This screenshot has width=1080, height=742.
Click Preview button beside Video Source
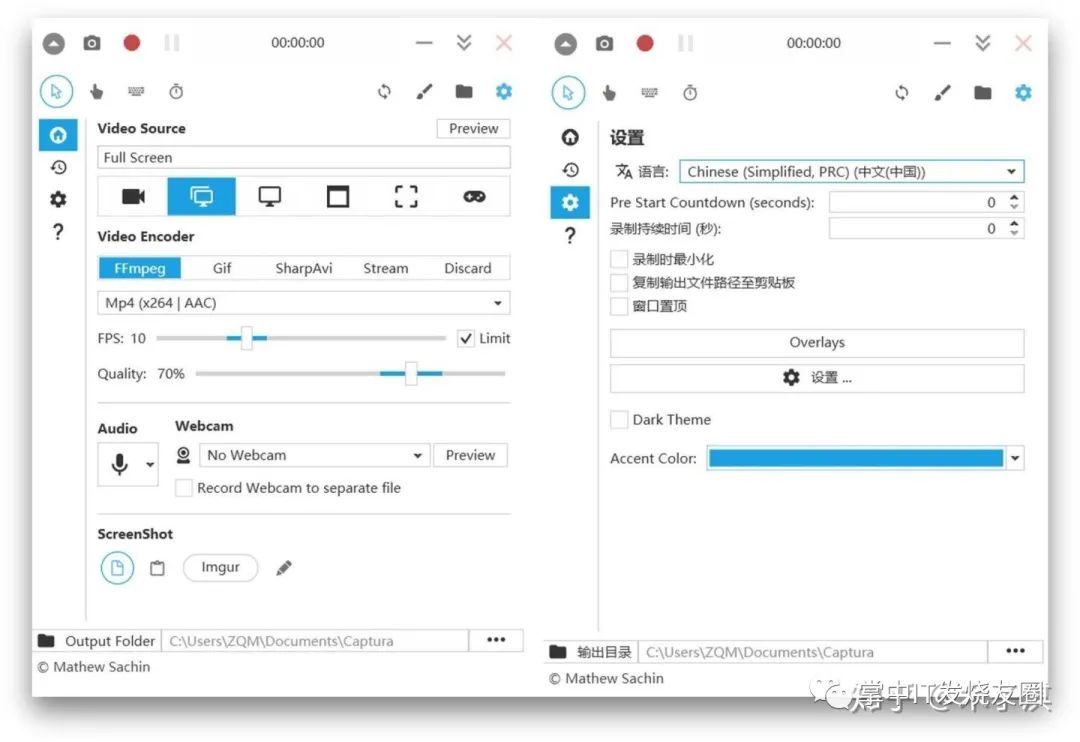(x=473, y=128)
